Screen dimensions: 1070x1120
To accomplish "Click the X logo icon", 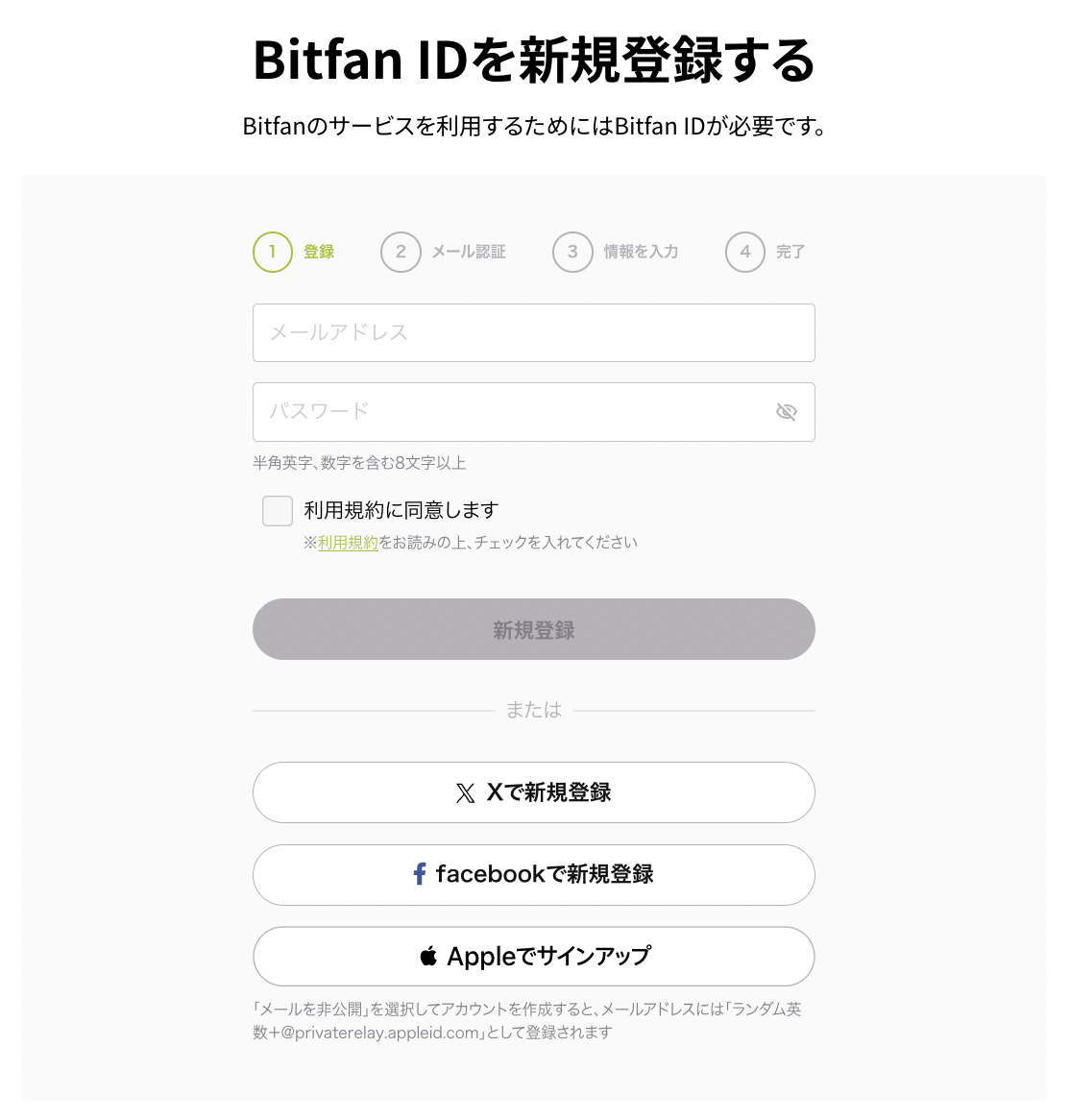I will [x=466, y=793].
